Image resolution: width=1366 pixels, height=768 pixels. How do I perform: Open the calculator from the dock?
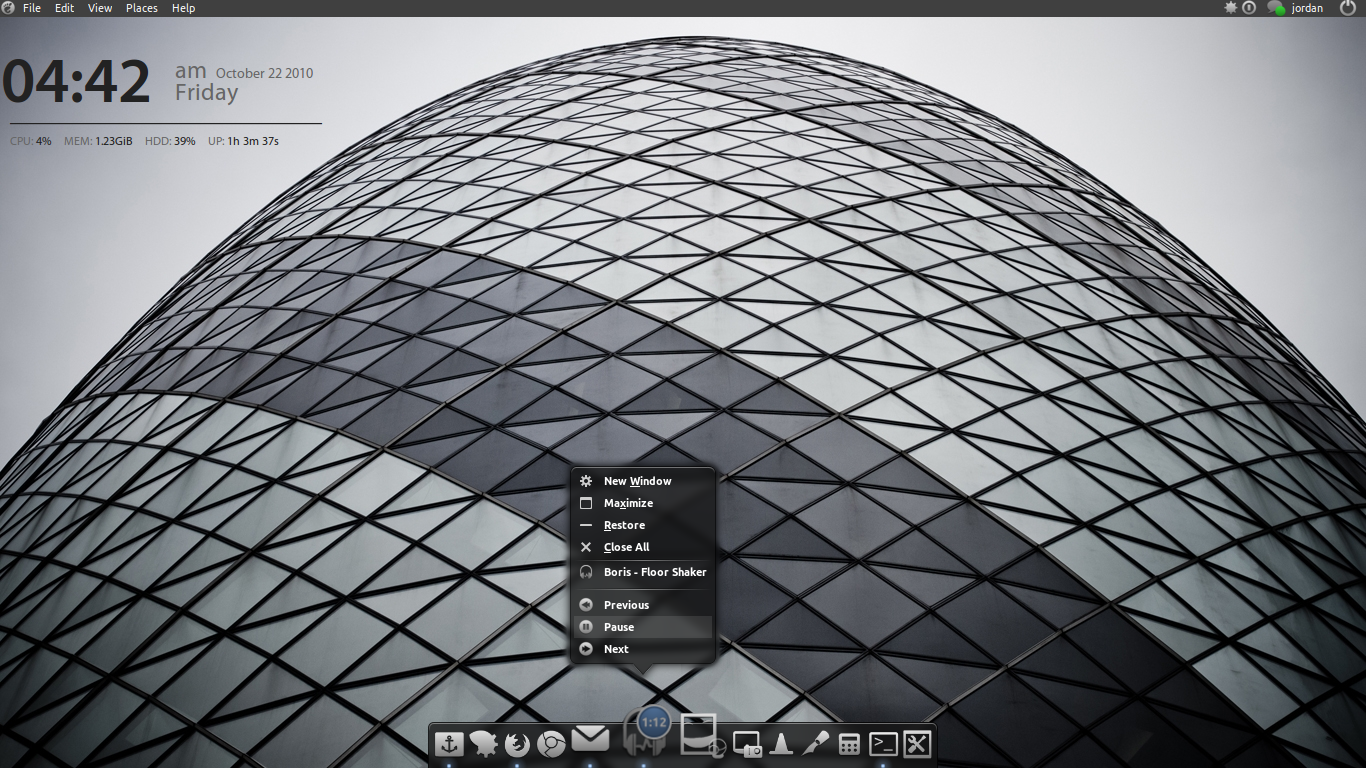pyautogui.click(x=849, y=744)
